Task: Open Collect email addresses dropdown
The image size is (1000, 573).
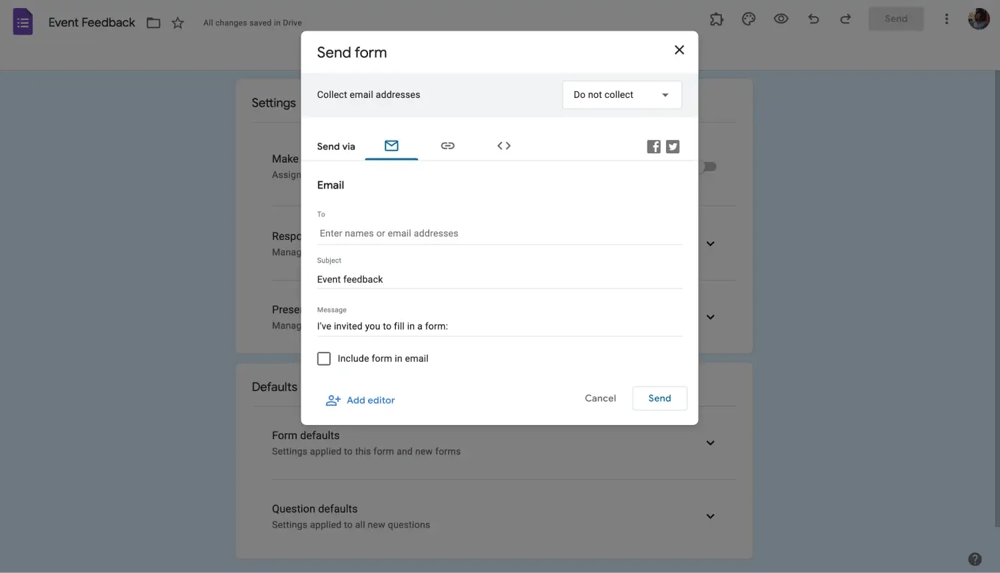Action: [x=621, y=95]
